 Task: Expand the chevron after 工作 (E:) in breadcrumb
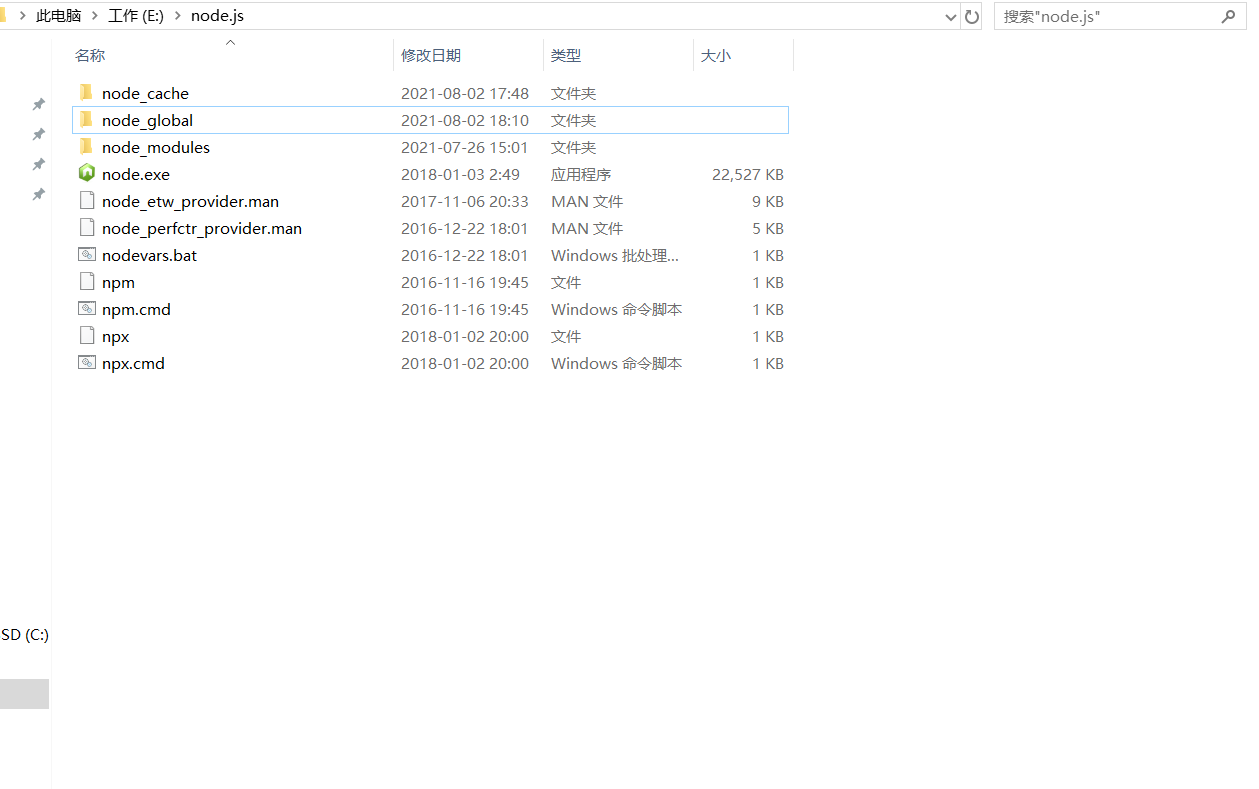[178, 16]
